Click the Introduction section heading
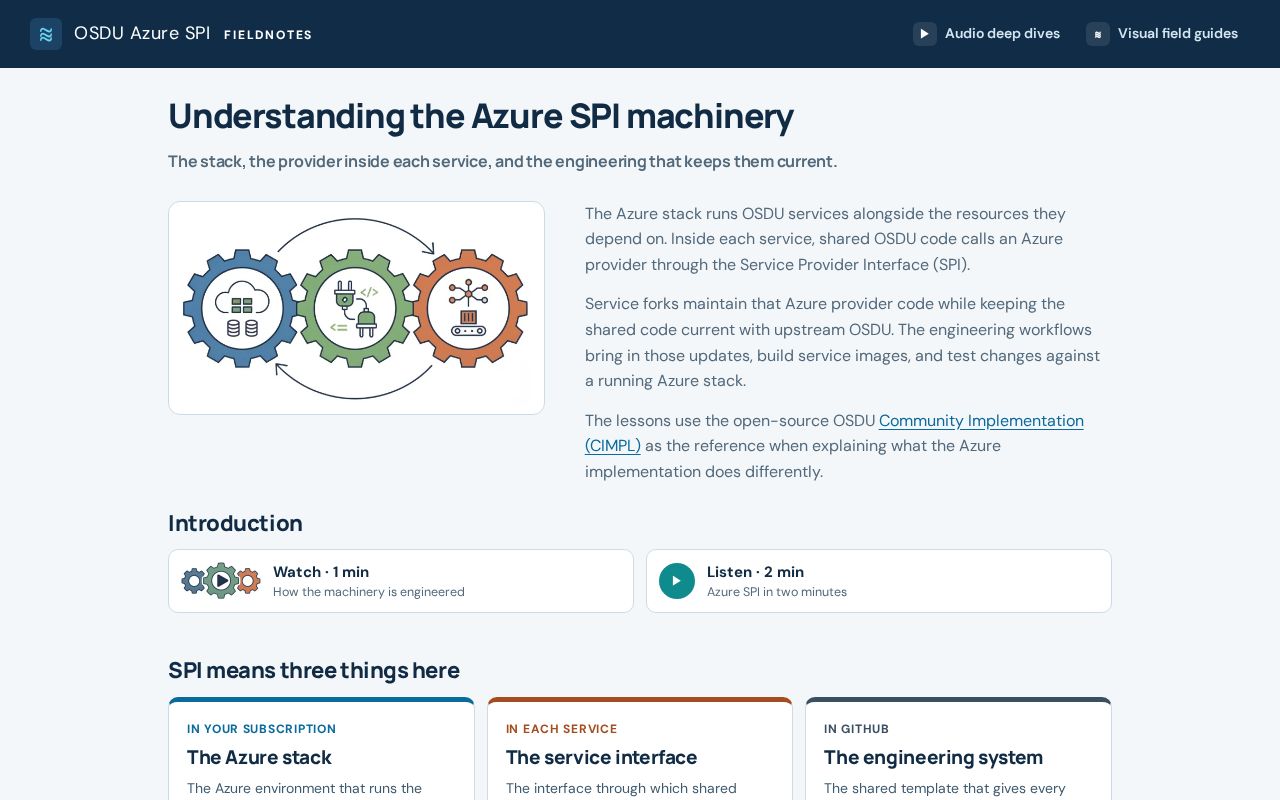Viewport: 1280px width, 800px height. 235,523
